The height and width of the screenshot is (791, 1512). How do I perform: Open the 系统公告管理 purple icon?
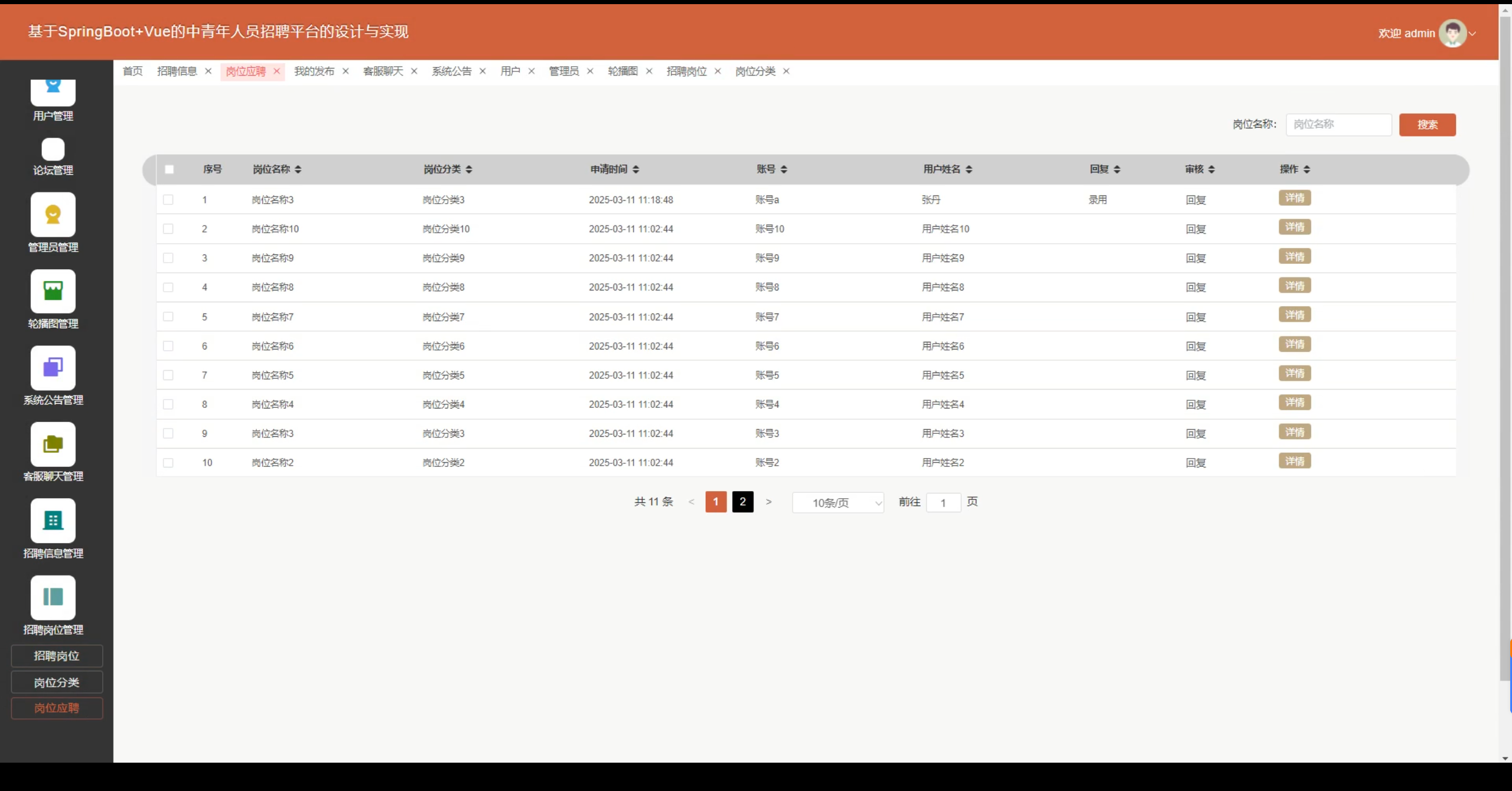tap(53, 367)
